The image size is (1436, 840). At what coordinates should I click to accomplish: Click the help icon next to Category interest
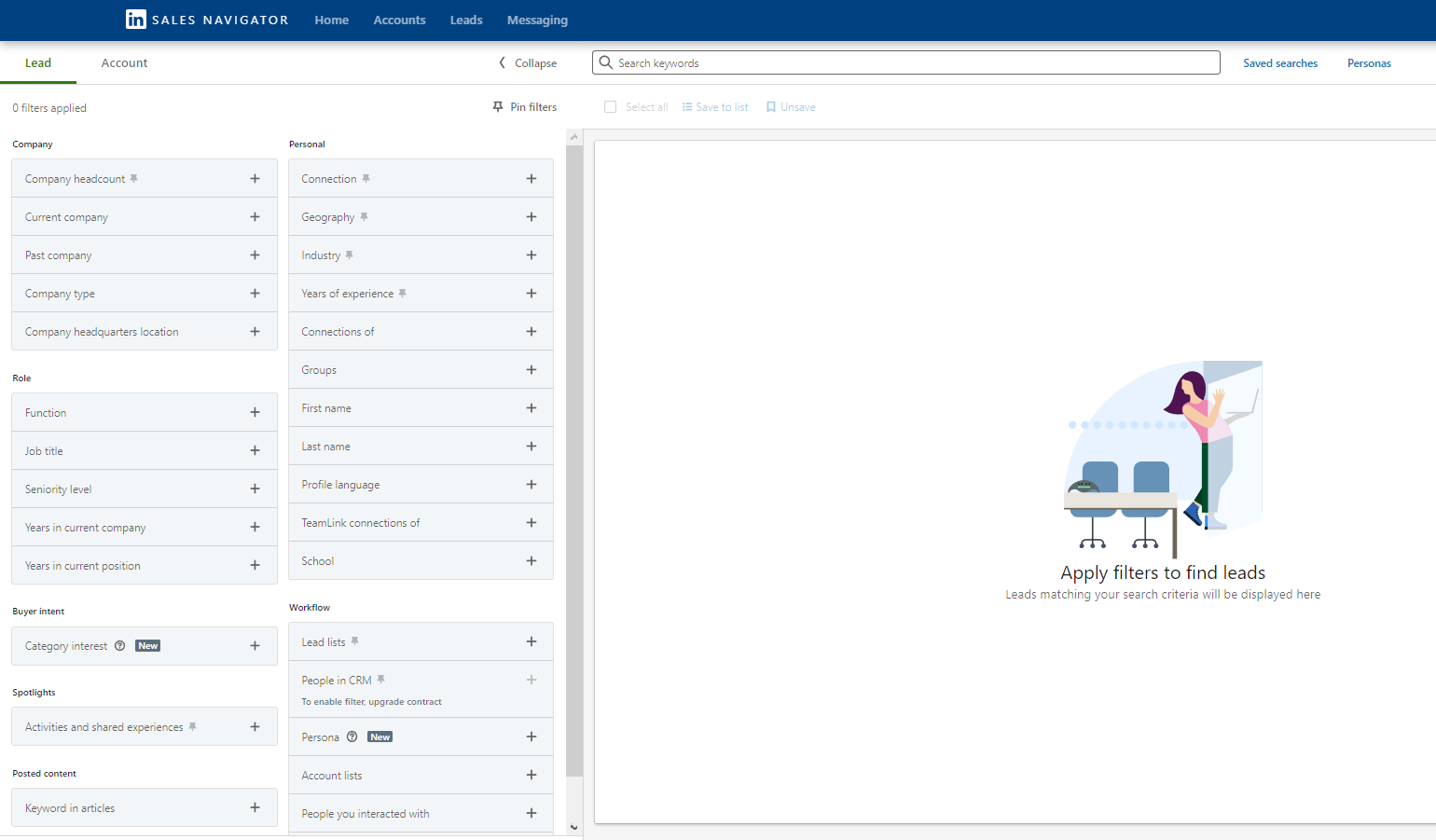tap(119, 645)
